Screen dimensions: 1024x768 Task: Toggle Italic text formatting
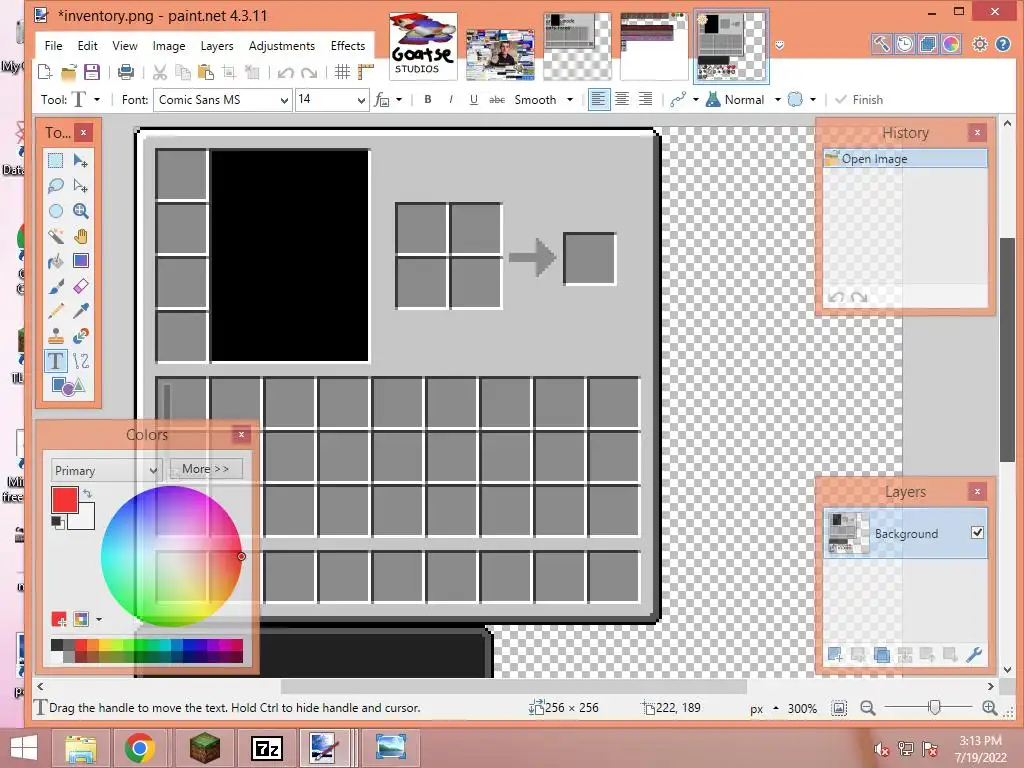pos(451,99)
